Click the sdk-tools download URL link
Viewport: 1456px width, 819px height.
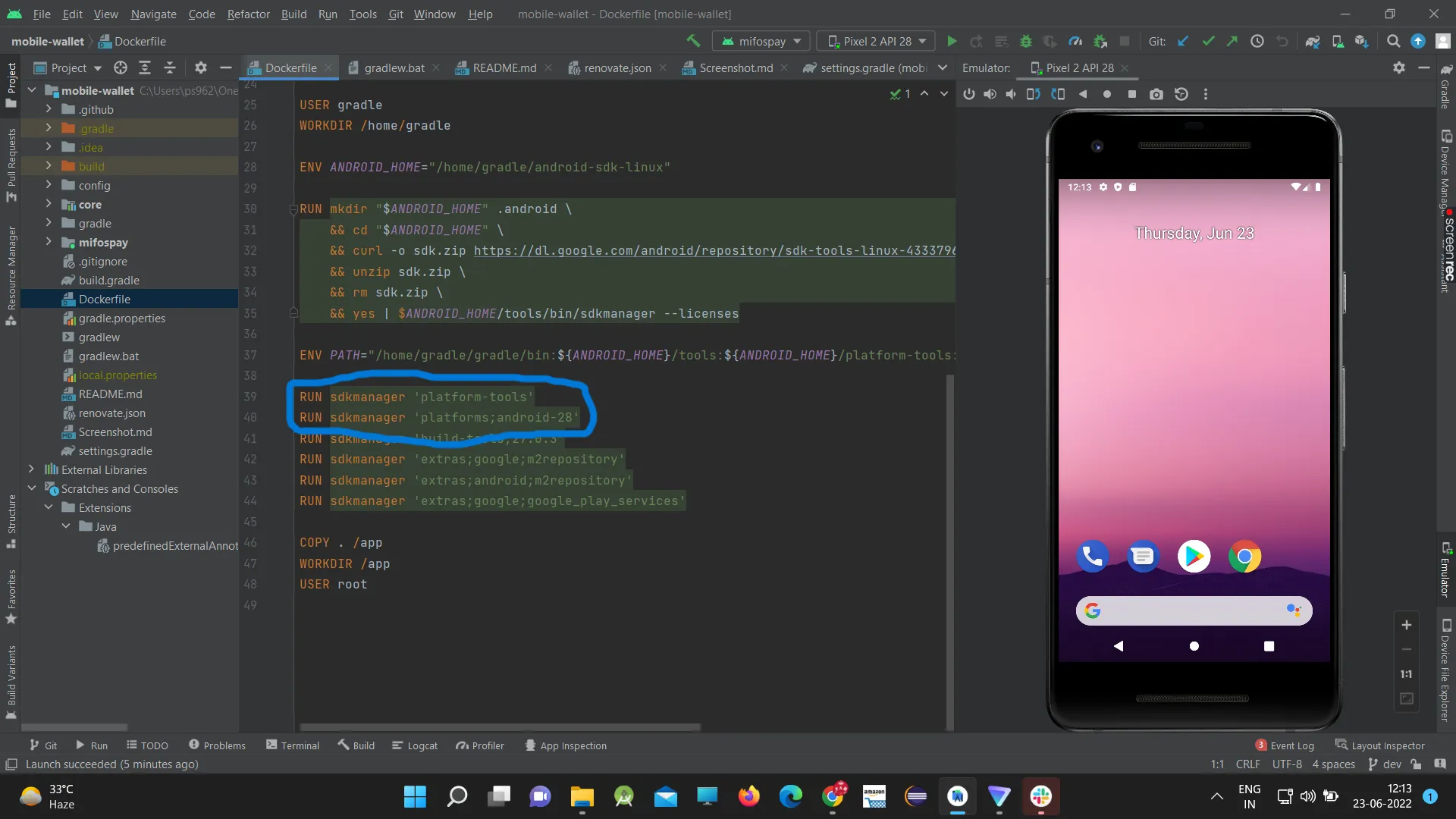713,251
